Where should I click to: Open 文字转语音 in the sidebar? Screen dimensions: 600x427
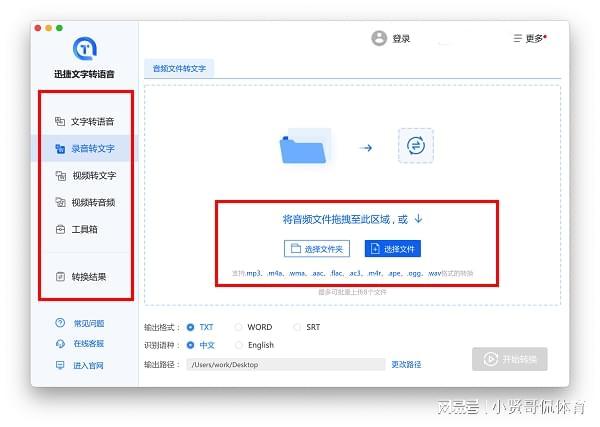point(85,122)
